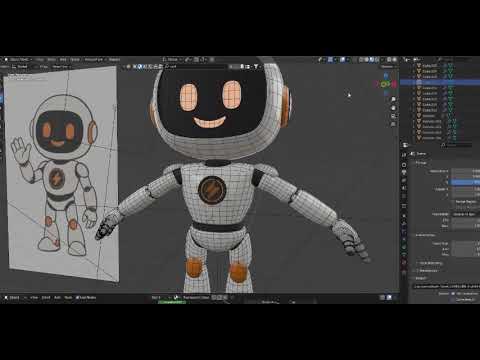Toggle the camera view icon beside viewport

(393, 116)
